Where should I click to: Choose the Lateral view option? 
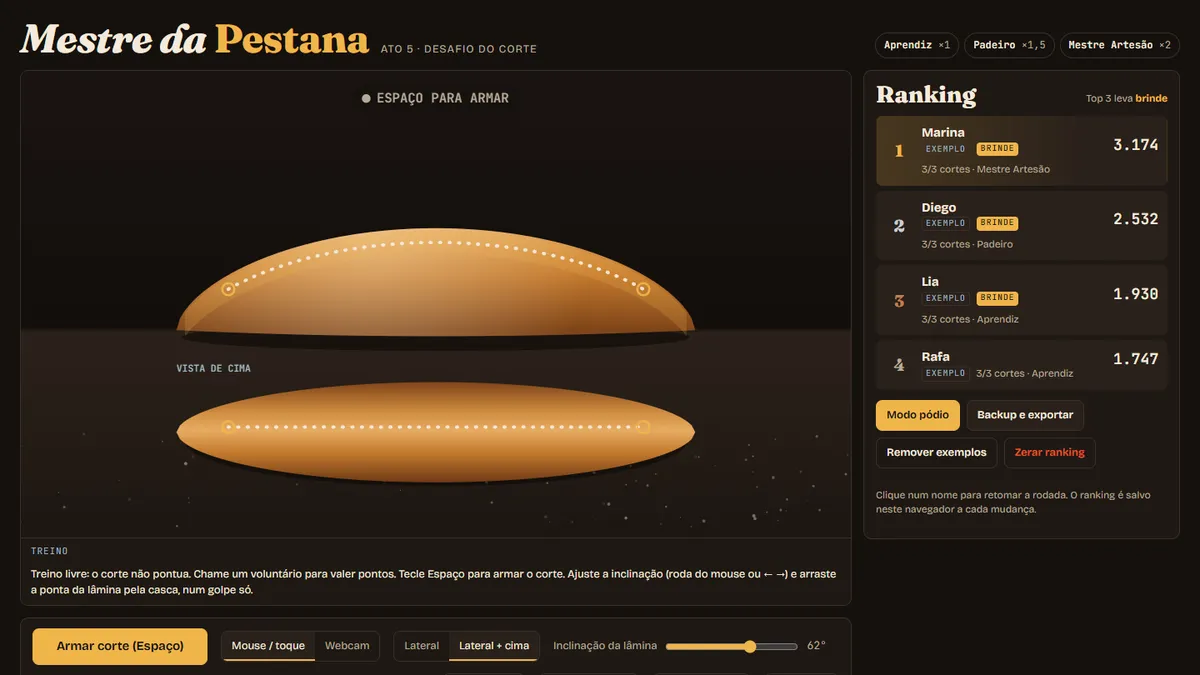coord(421,646)
